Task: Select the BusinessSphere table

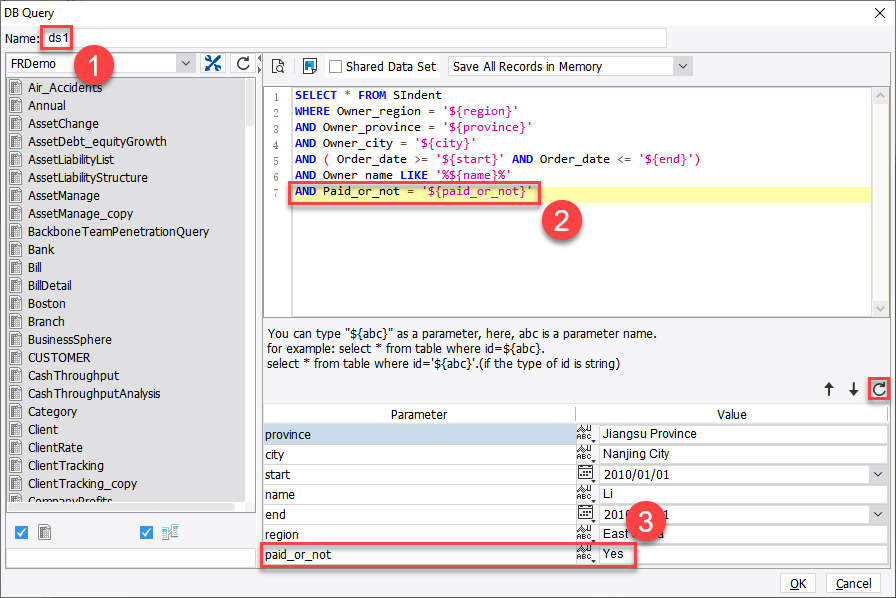Action: [70, 340]
